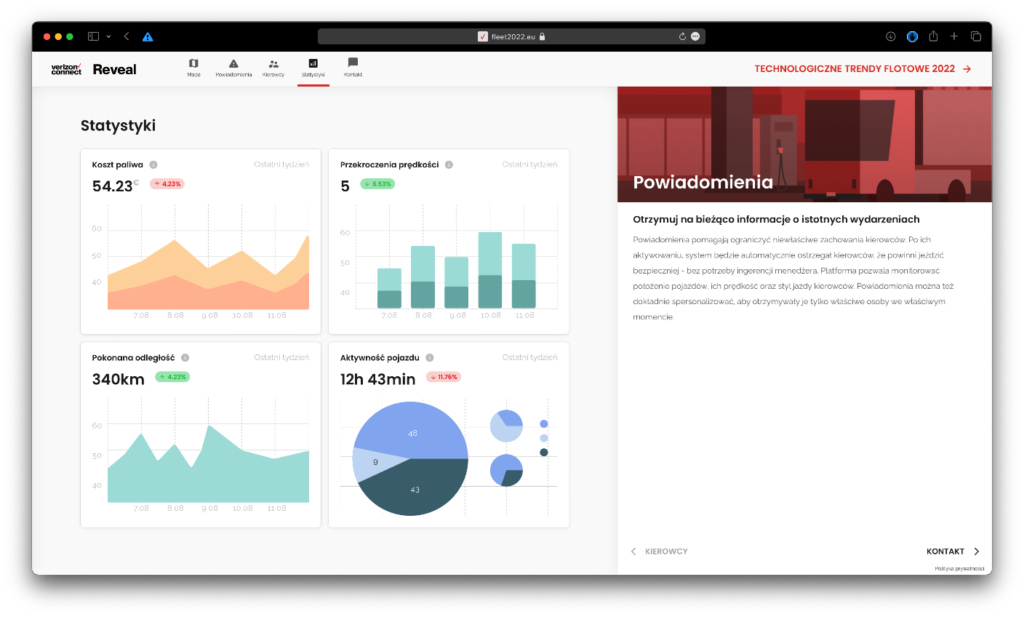The width and height of the screenshot is (1024, 617).
Task: Open Powiadomienia warning triangle icon
Action: (233, 63)
